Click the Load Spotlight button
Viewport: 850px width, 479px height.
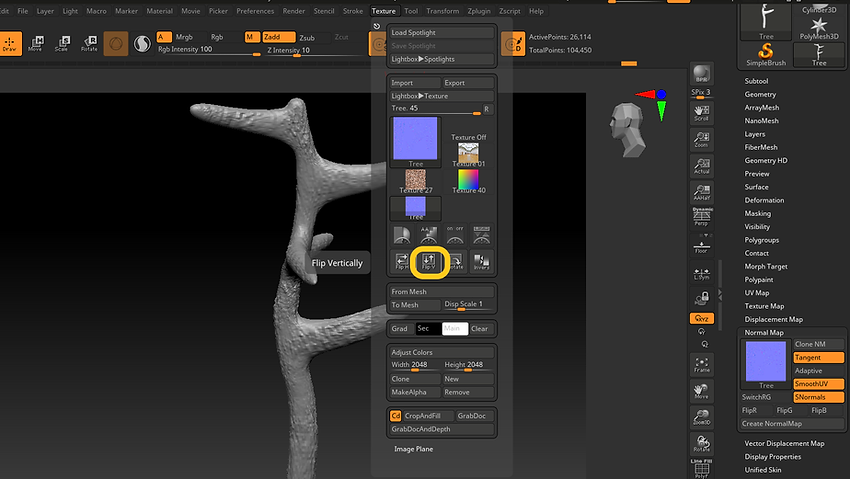coord(442,33)
